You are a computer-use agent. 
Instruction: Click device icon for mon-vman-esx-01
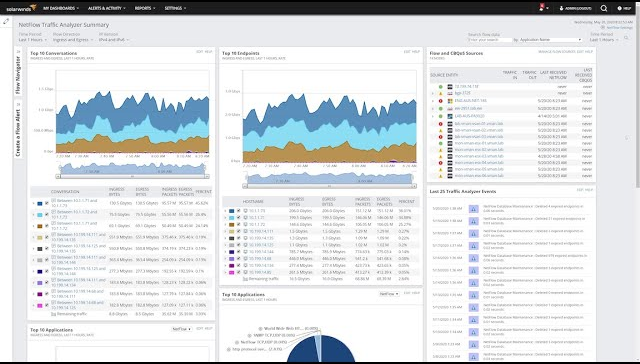pyautogui.click(x=450, y=143)
